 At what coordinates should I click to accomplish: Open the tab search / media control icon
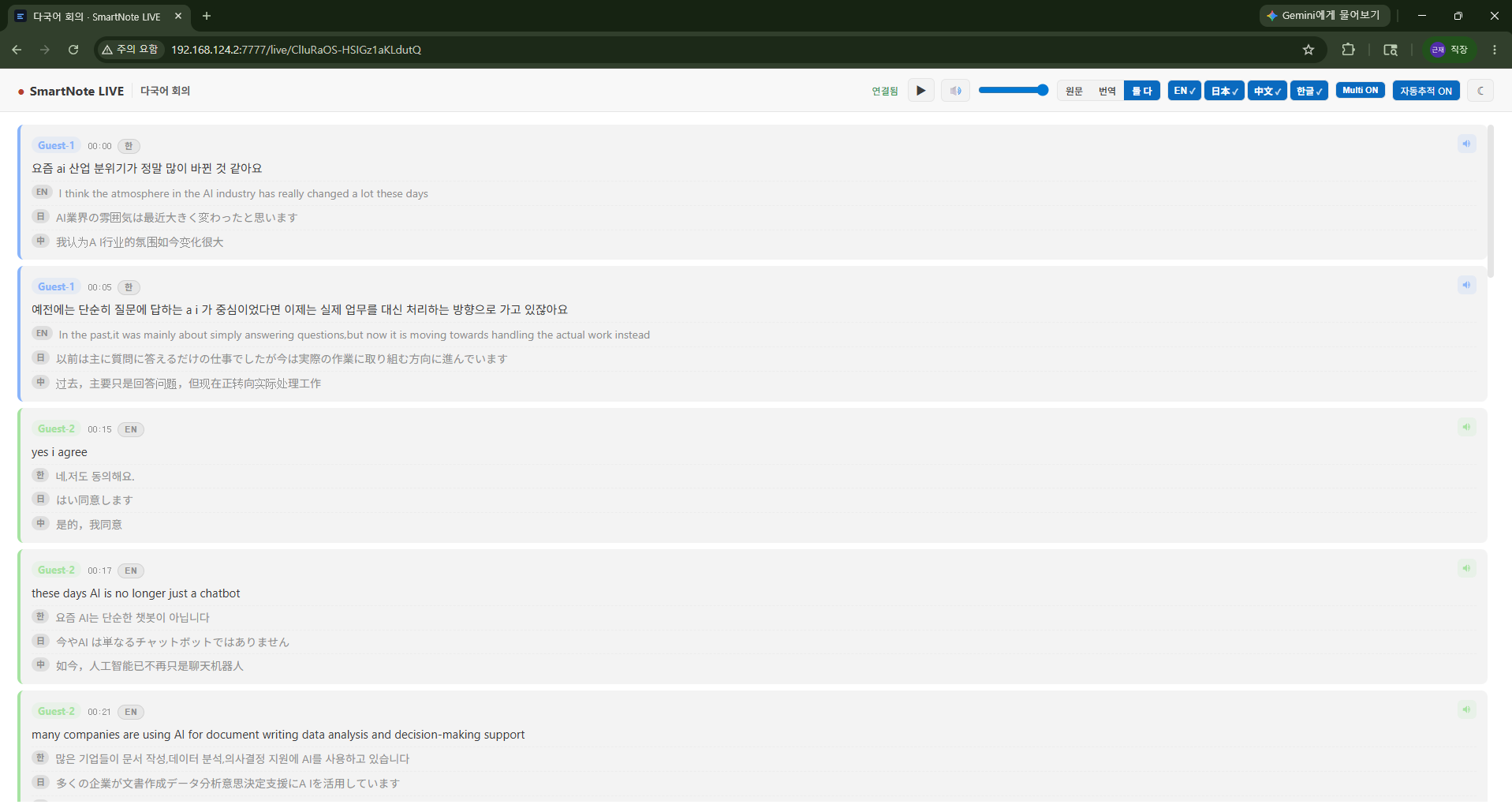pyautogui.click(x=1391, y=50)
